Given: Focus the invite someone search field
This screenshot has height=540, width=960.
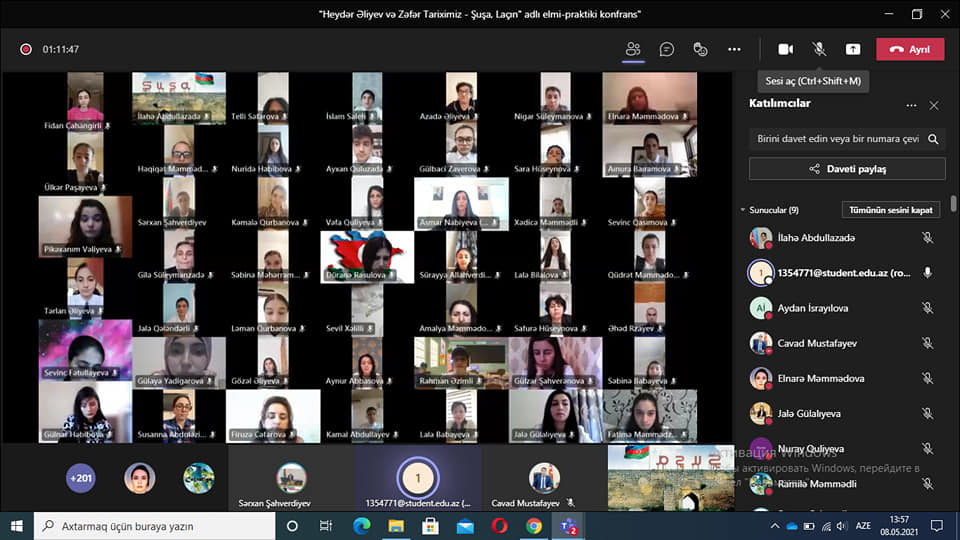Looking at the screenshot, I should coord(837,139).
